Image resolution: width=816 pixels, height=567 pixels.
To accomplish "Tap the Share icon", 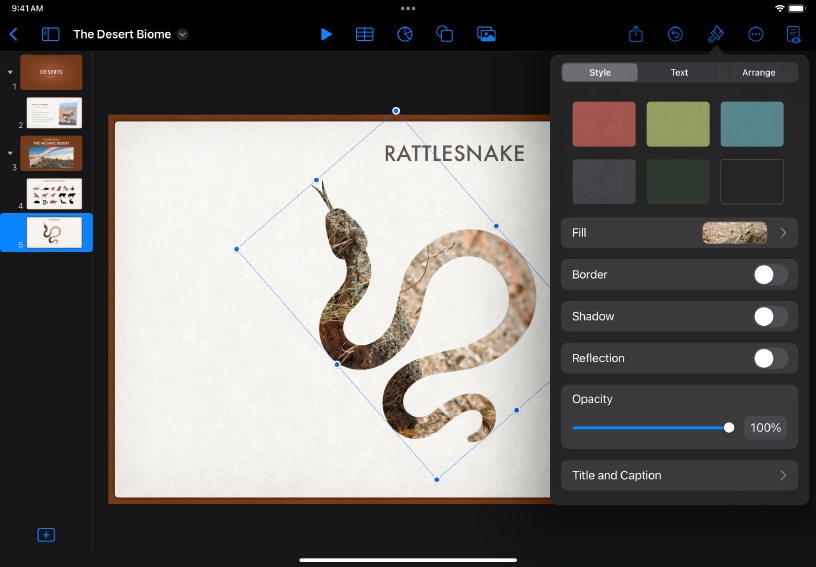I will point(636,34).
